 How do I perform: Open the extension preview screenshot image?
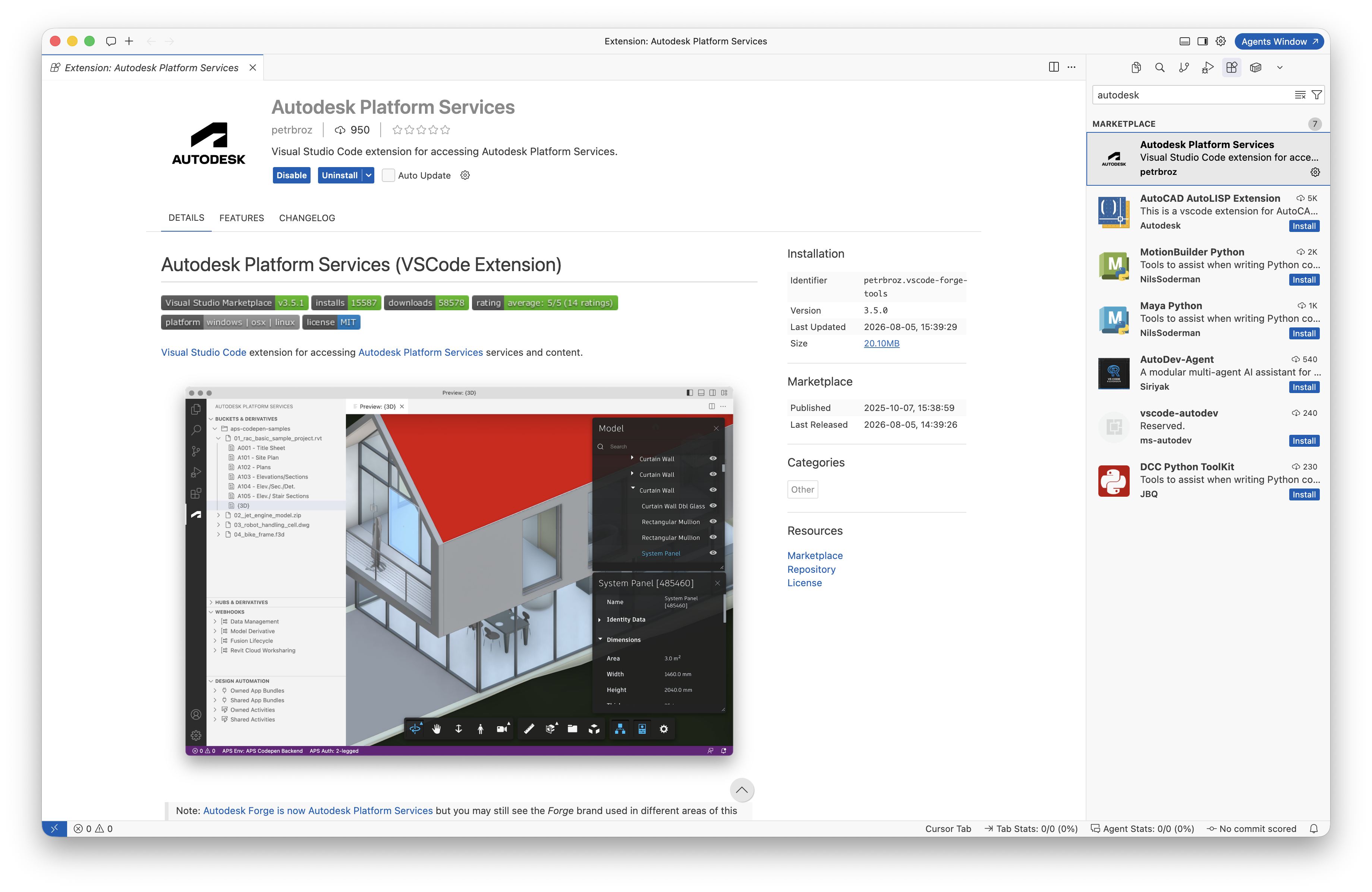459,571
